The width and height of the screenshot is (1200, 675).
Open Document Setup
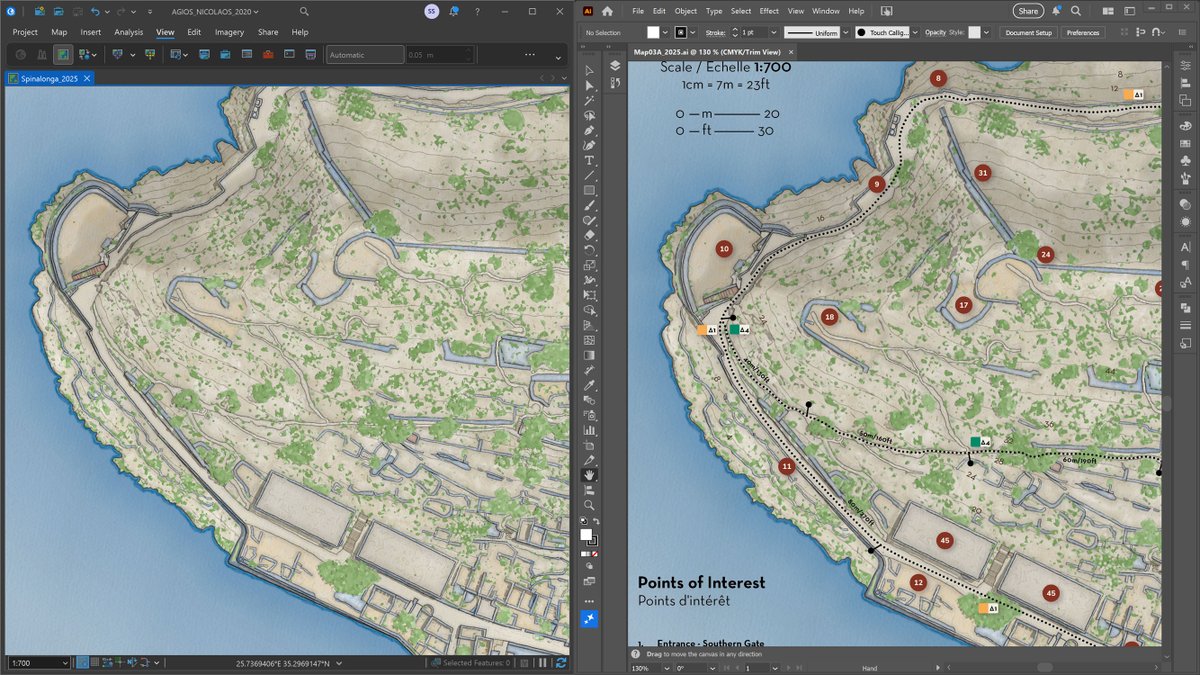click(1027, 32)
